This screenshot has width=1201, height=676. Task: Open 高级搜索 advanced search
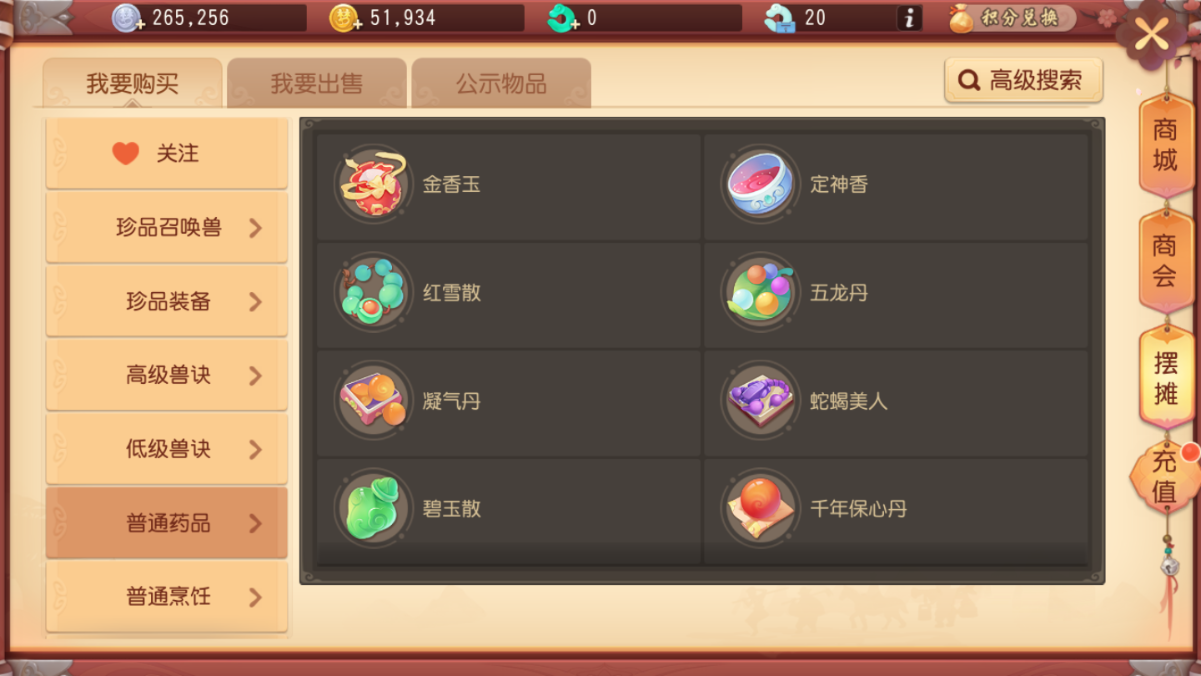coord(1023,80)
